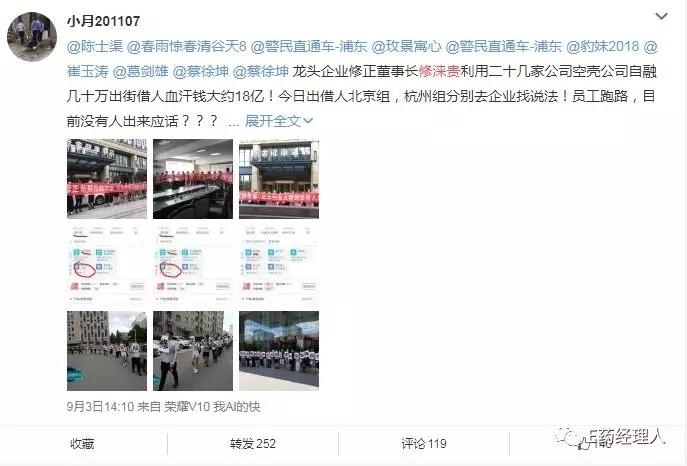This screenshot has width=687, height=466.
Task: Open third photo of building entrance
Action: click(x=279, y=179)
